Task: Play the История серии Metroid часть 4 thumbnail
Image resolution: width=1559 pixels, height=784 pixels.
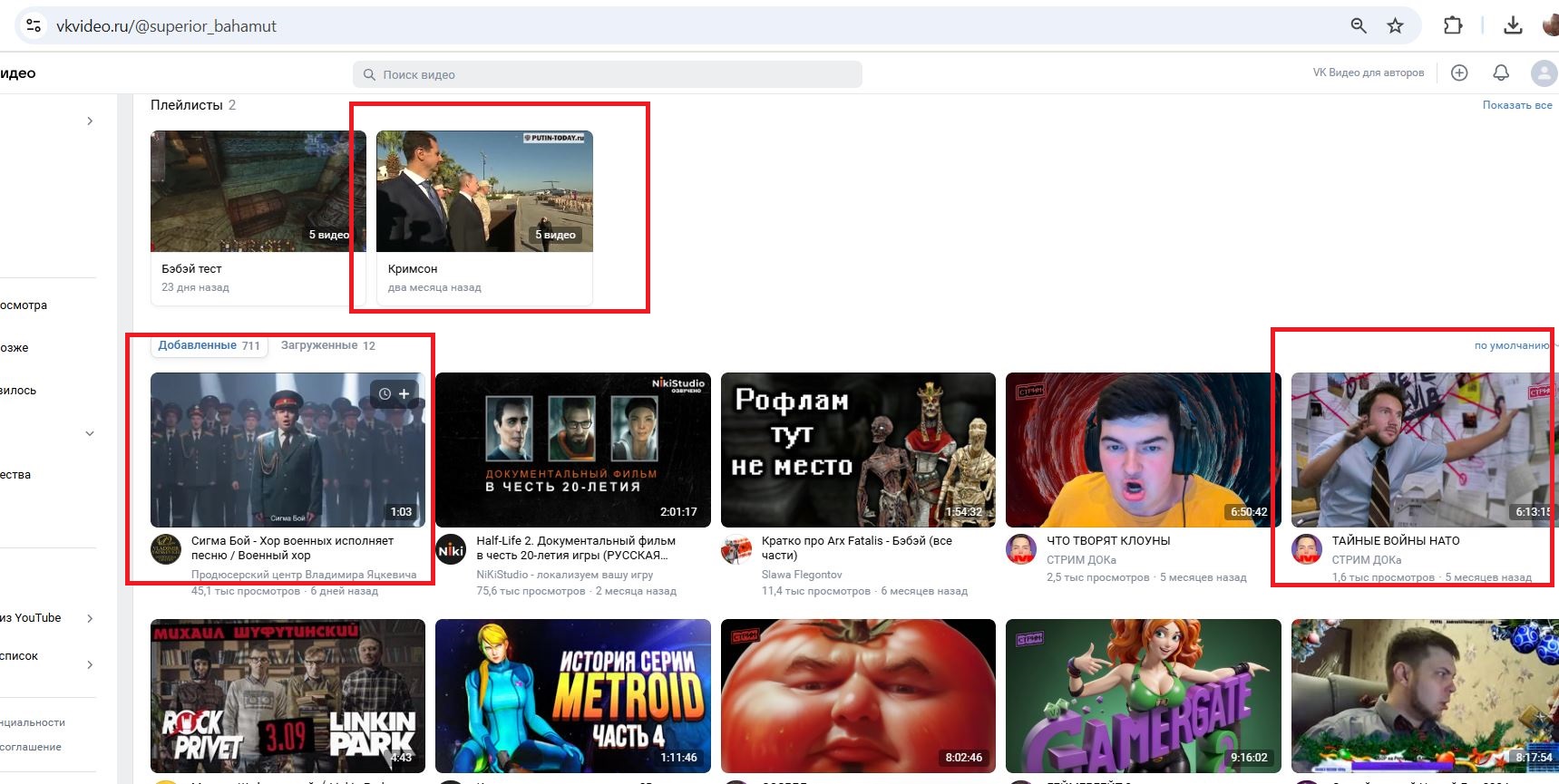Action: [x=573, y=696]
